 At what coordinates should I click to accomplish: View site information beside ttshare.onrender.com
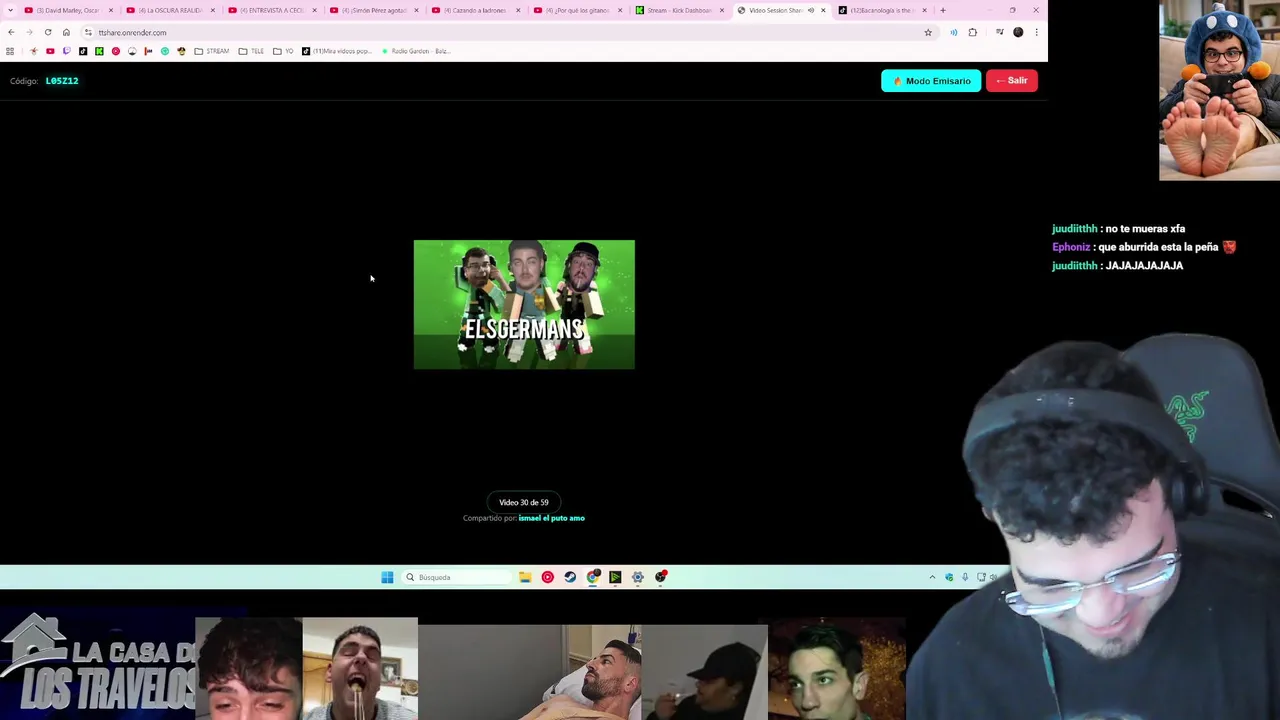(x=88, y=32)
